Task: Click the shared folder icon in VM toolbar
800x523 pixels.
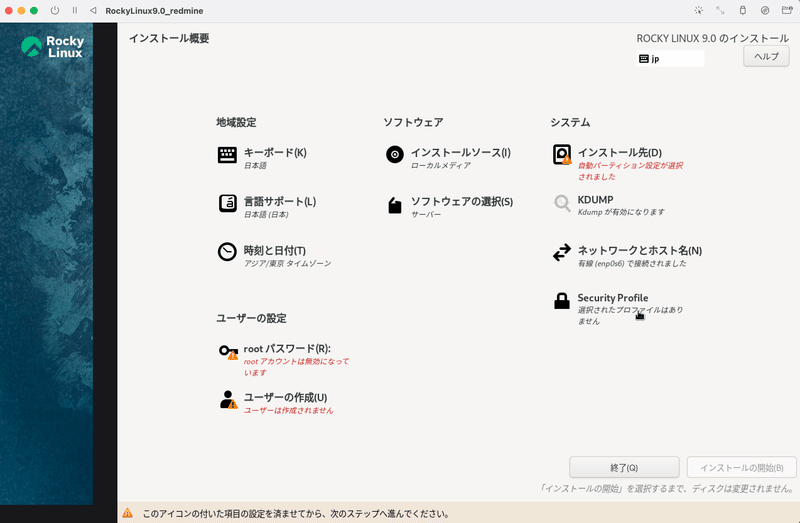Action: tap(787, 10)
